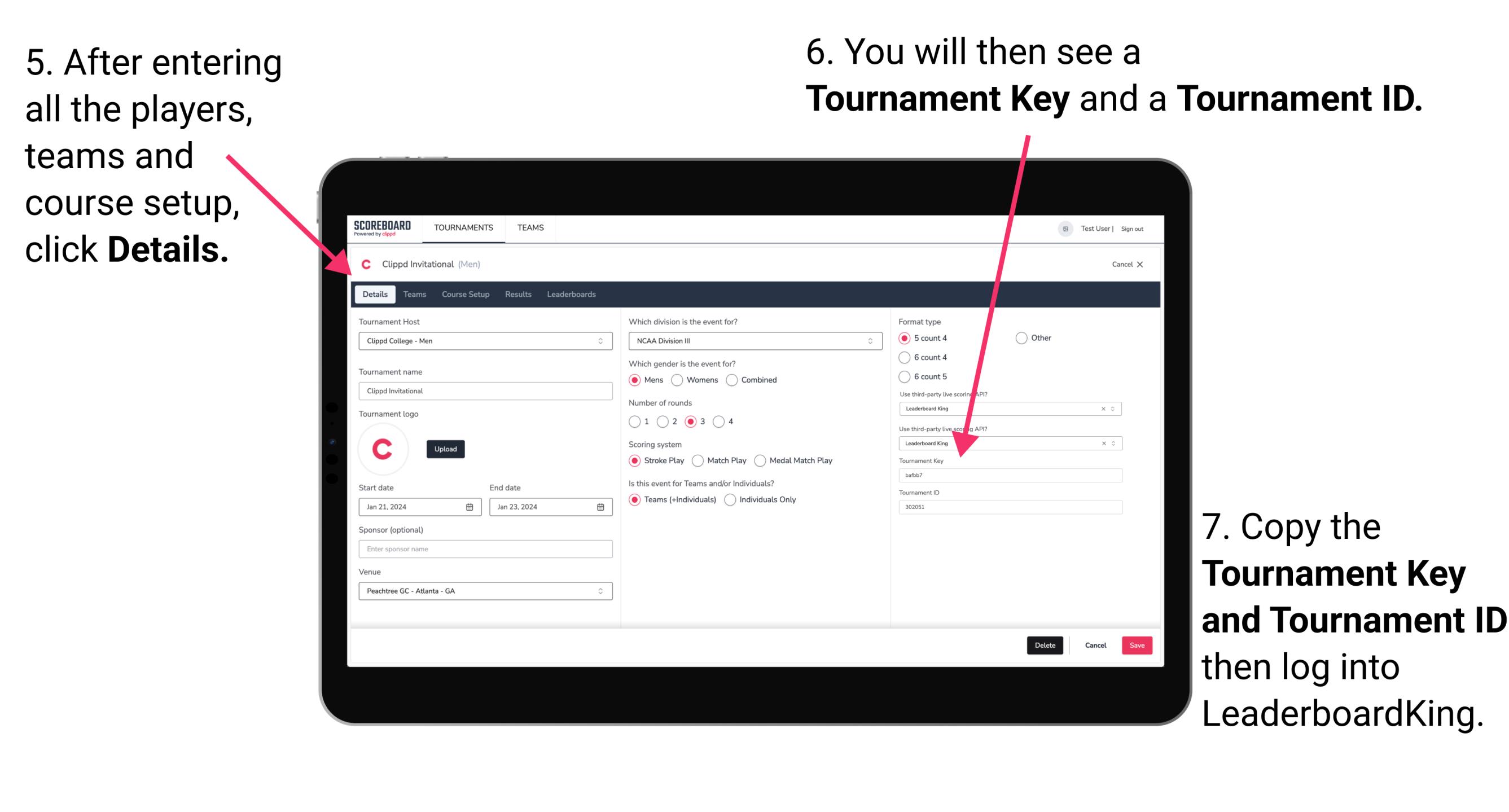Viewport: 1509px width, 812px height.
Task: Click the start date calendar icon
Action: tap(470, 507)
